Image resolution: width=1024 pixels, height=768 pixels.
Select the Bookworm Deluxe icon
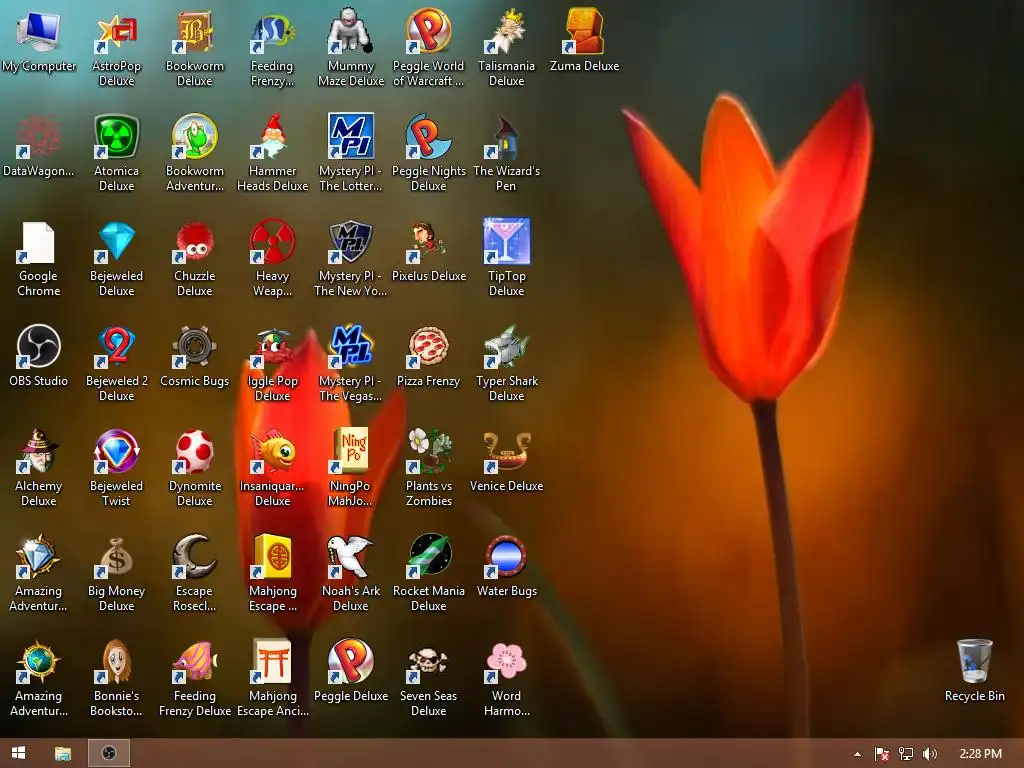coord(195,33)
